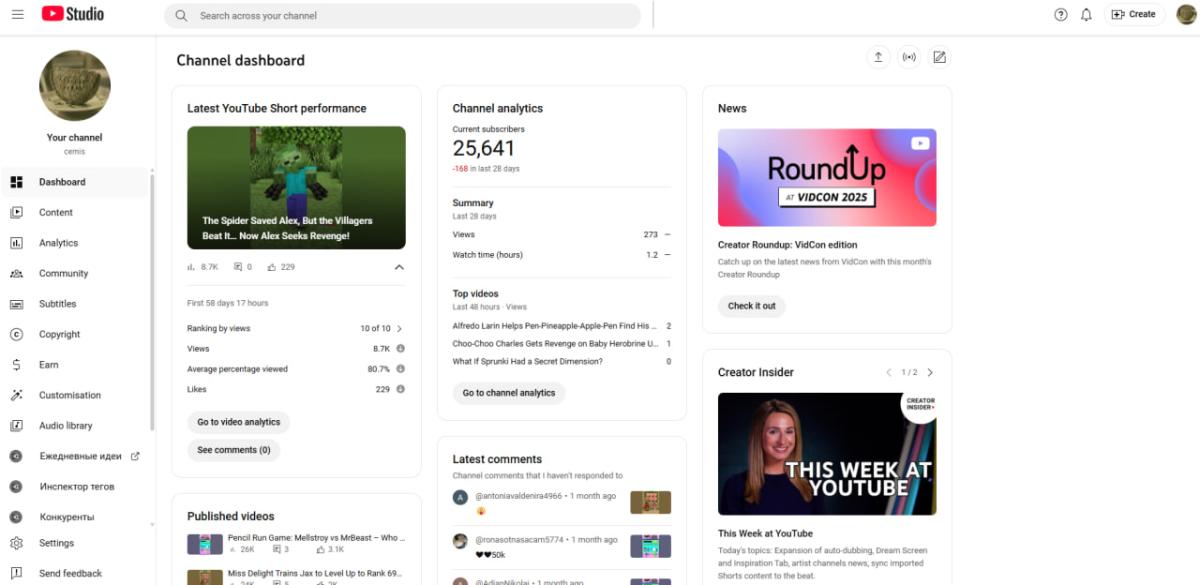The image size is (1200, 585).
Task: Click the Miss Delight Trains Jax video title
Action: 315,573
